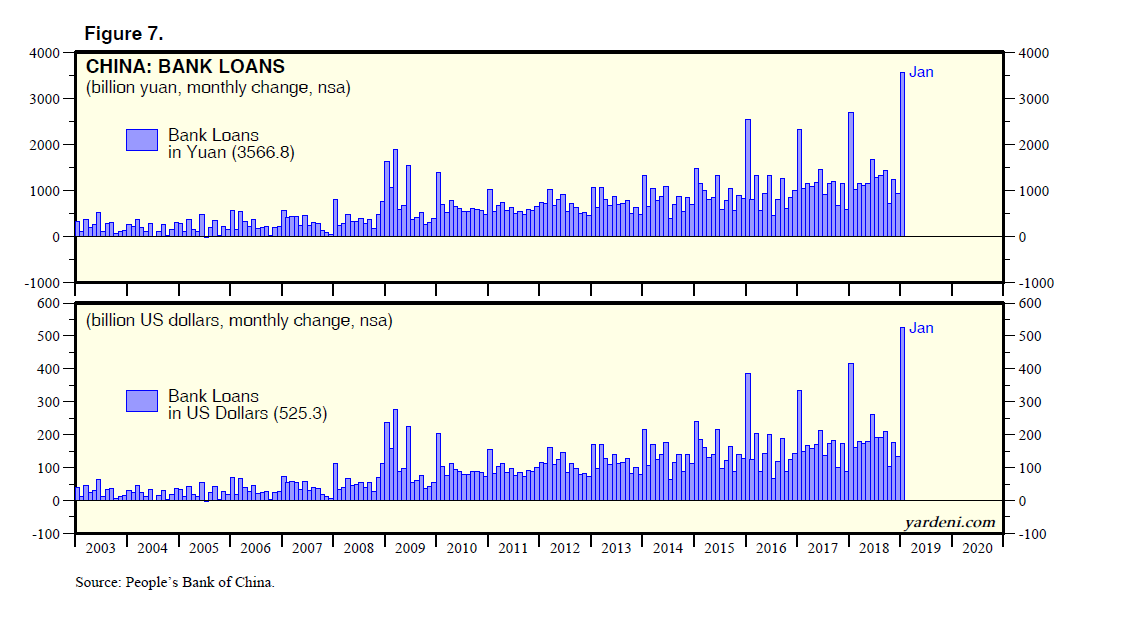
Task: Click the Figure 7. heading
Action: (123, 34)
